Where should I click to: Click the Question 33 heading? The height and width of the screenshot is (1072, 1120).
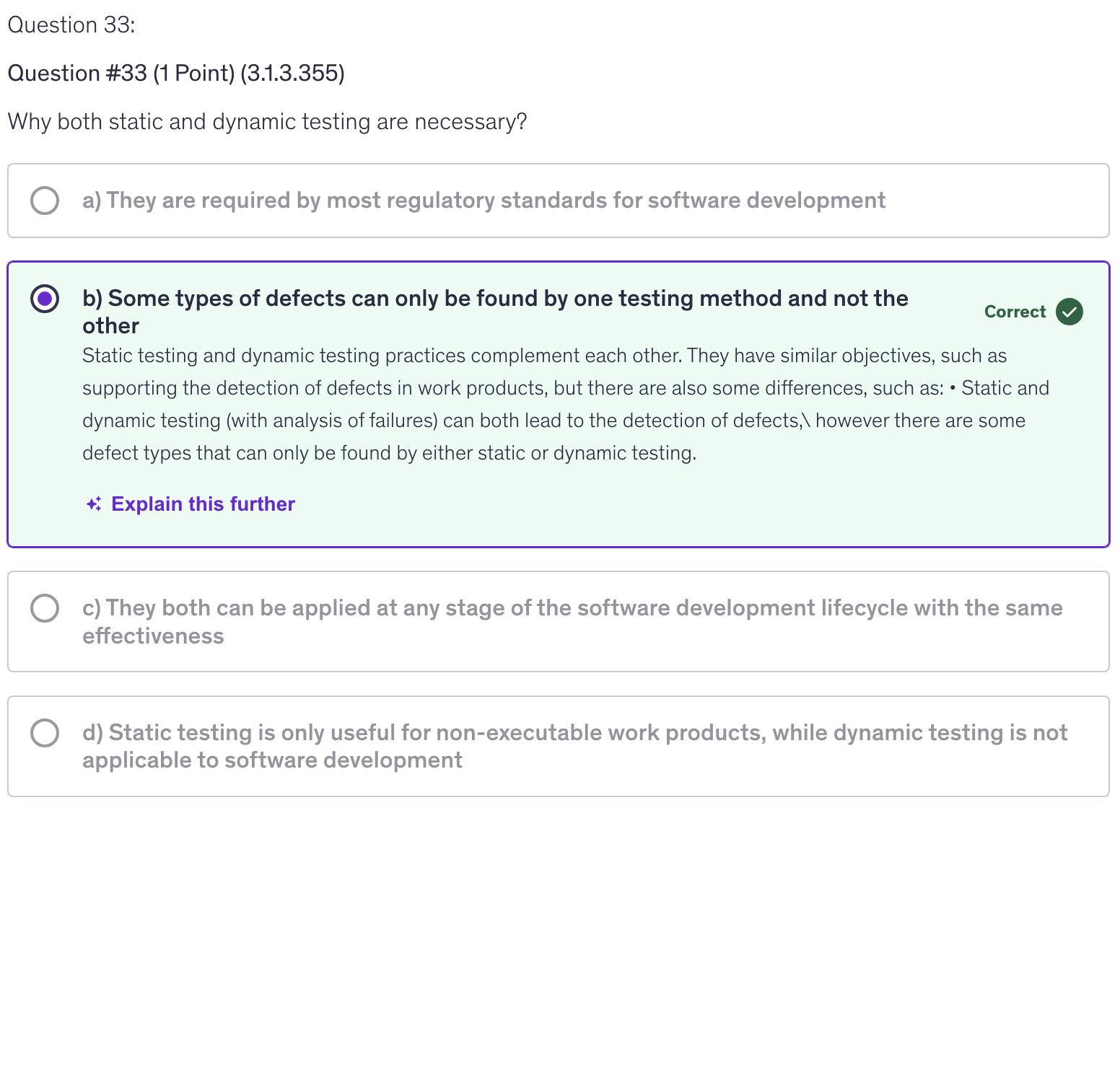(x=71, y=25)
